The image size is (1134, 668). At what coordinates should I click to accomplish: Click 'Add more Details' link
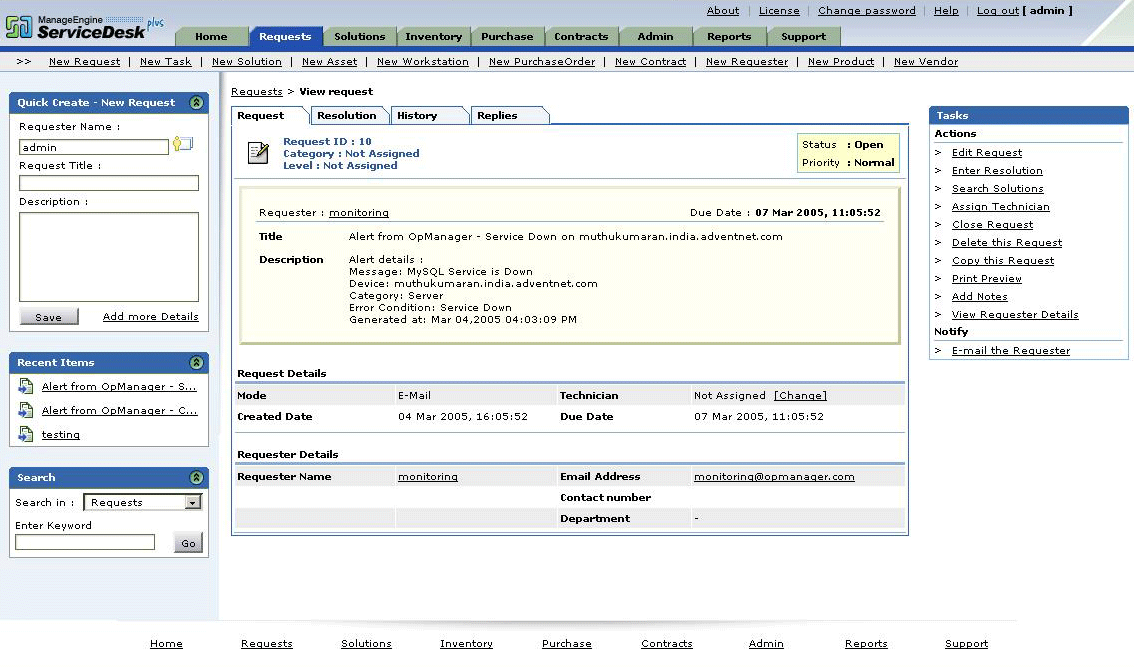coord(150,317)
